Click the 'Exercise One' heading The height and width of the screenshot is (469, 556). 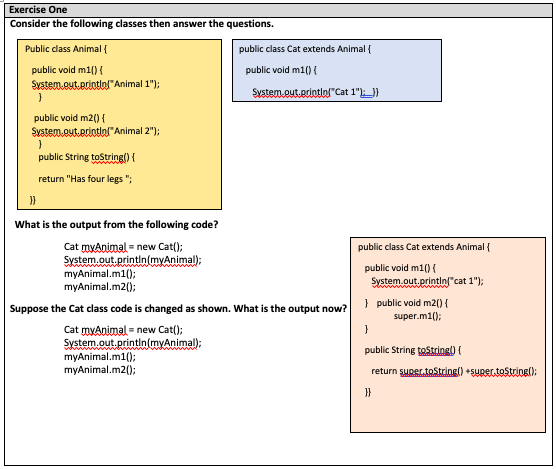(x=38, y=10)
